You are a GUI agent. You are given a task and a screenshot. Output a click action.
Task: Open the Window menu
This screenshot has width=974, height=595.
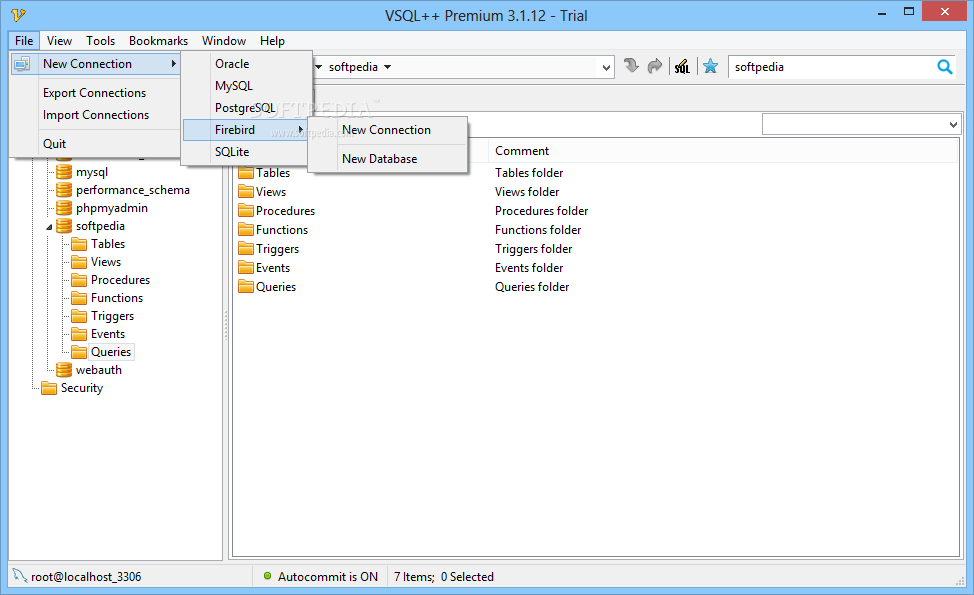tap(224, 41)
